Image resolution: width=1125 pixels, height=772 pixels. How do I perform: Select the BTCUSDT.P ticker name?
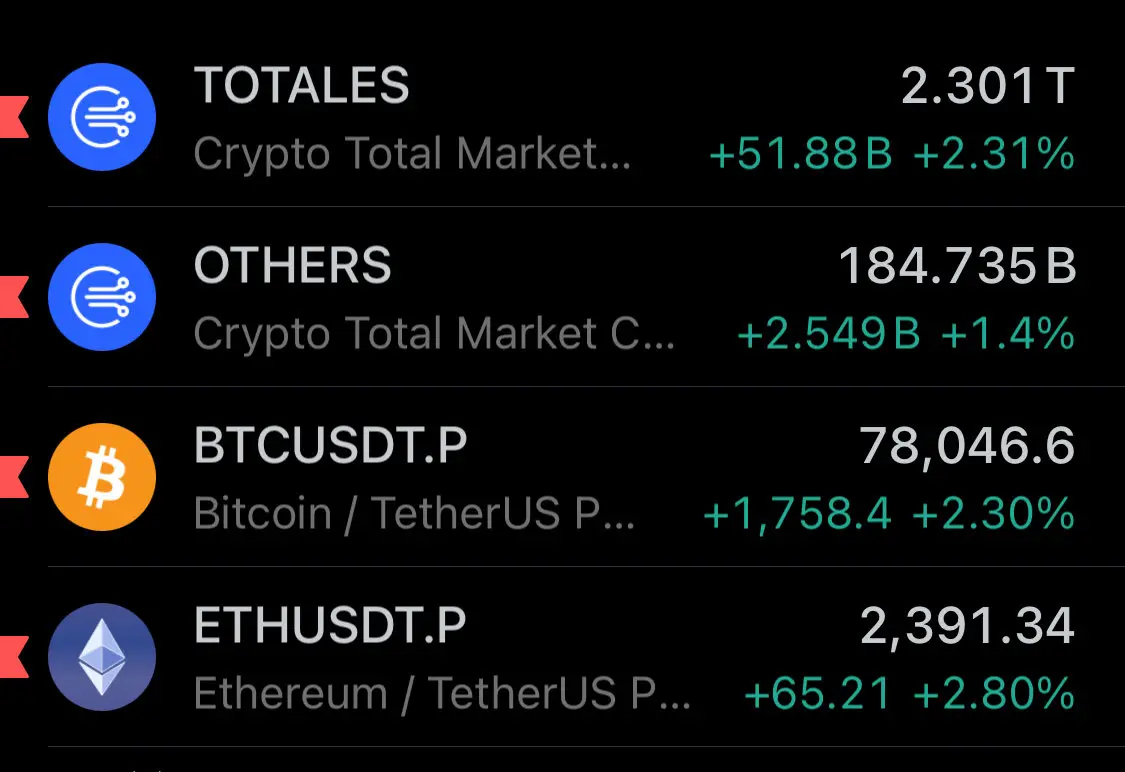click(x=330, y=446)
